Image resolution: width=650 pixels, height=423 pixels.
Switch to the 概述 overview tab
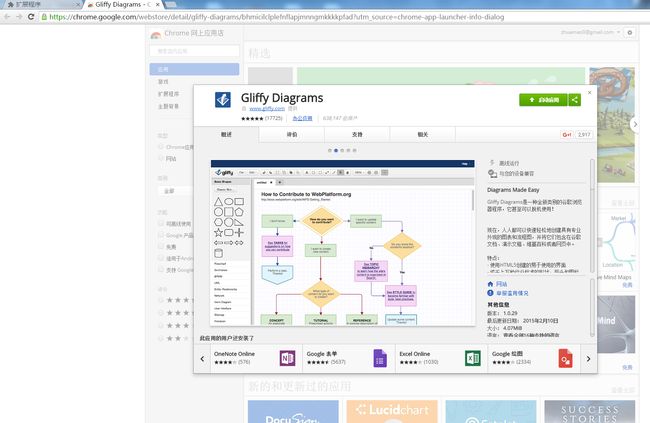tap(226, 134)
